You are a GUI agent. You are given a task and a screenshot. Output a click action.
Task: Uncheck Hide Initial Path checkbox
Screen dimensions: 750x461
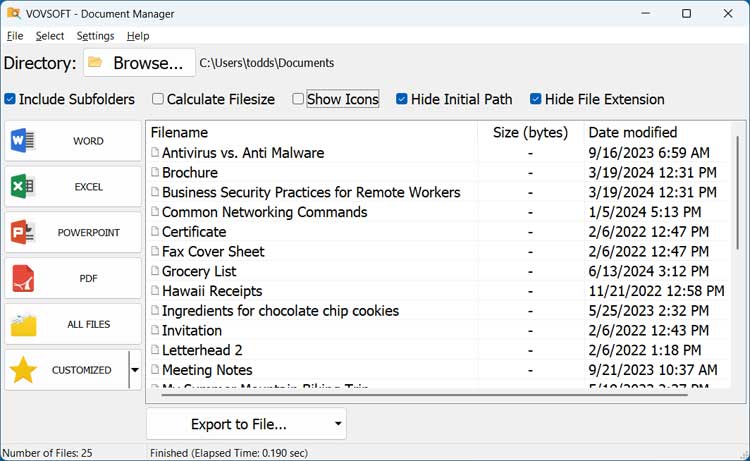tap(401, 99)
